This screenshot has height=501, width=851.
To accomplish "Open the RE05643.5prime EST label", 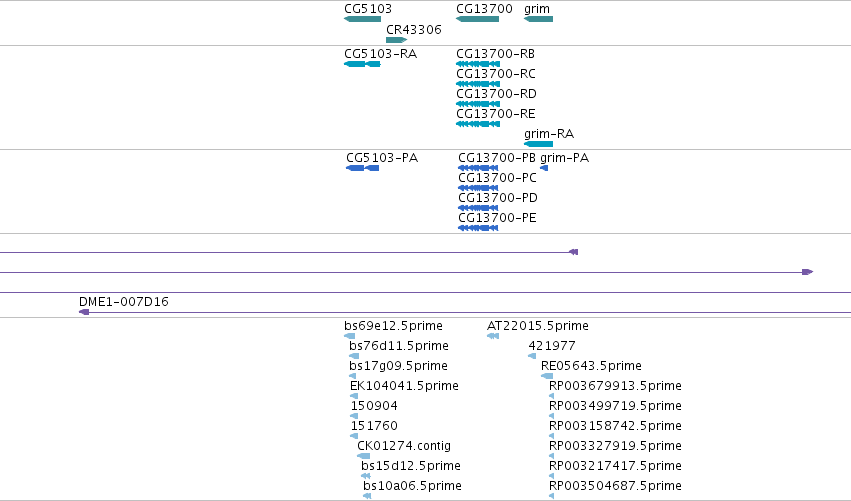I will [591, 366].
